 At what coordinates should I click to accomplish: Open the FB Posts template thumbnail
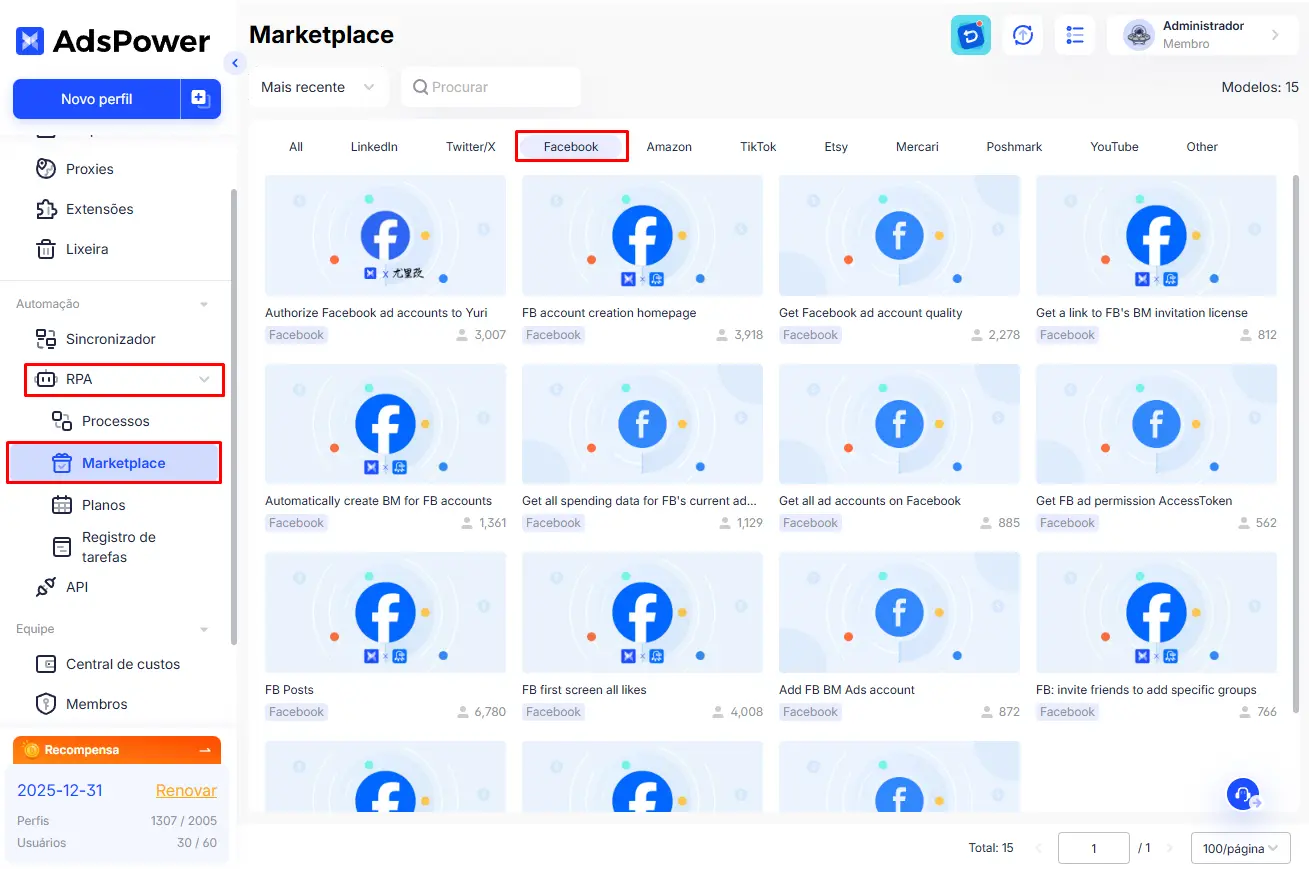385,613
